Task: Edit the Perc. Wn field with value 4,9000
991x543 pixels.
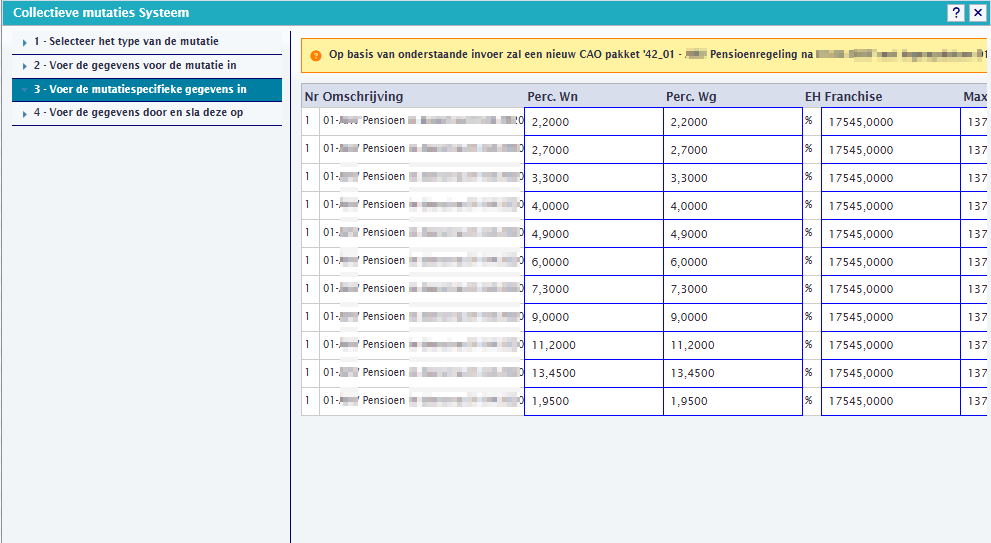Action: point(594,233)
